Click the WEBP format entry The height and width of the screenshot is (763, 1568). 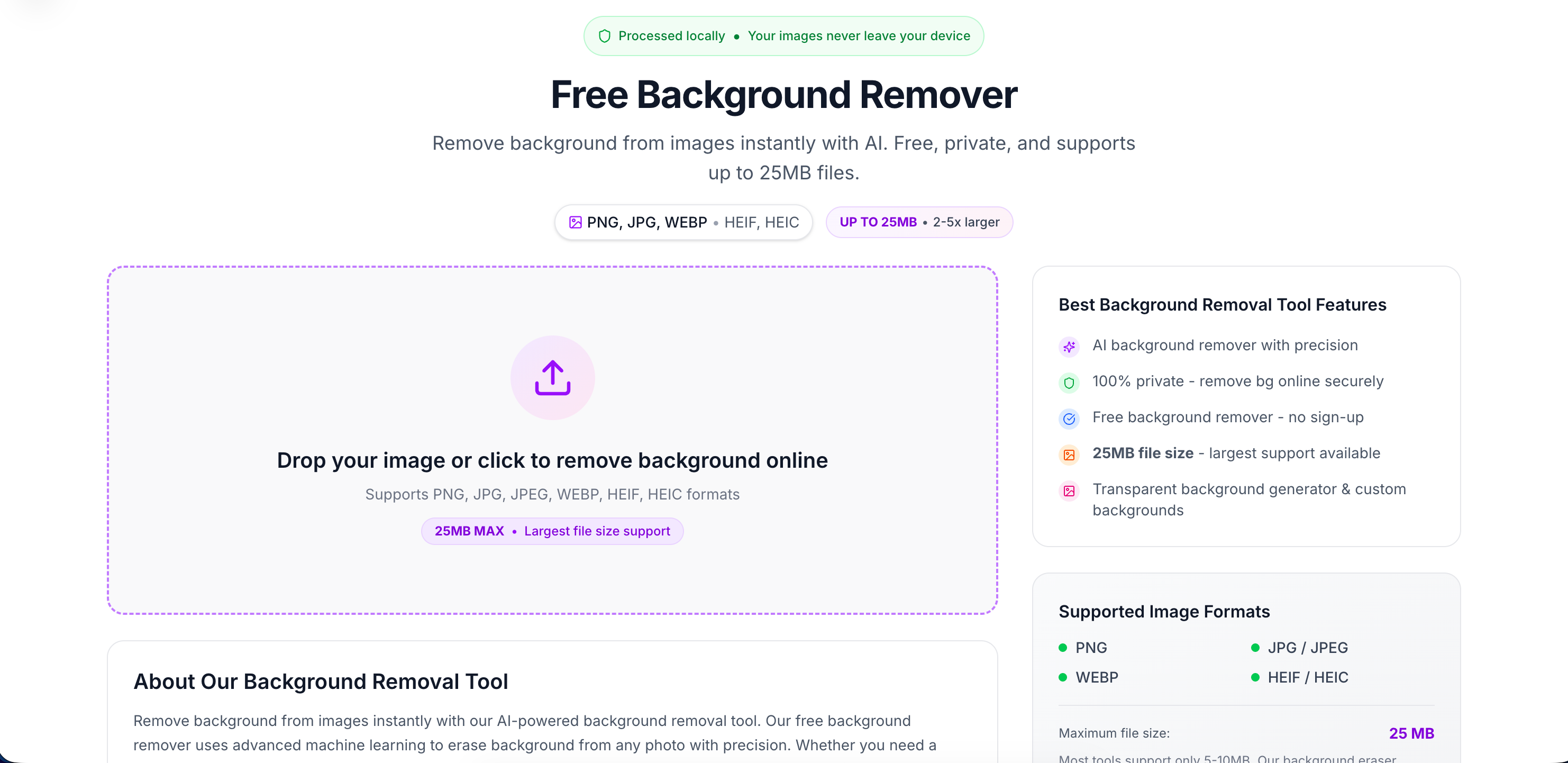coord(1096,677)
